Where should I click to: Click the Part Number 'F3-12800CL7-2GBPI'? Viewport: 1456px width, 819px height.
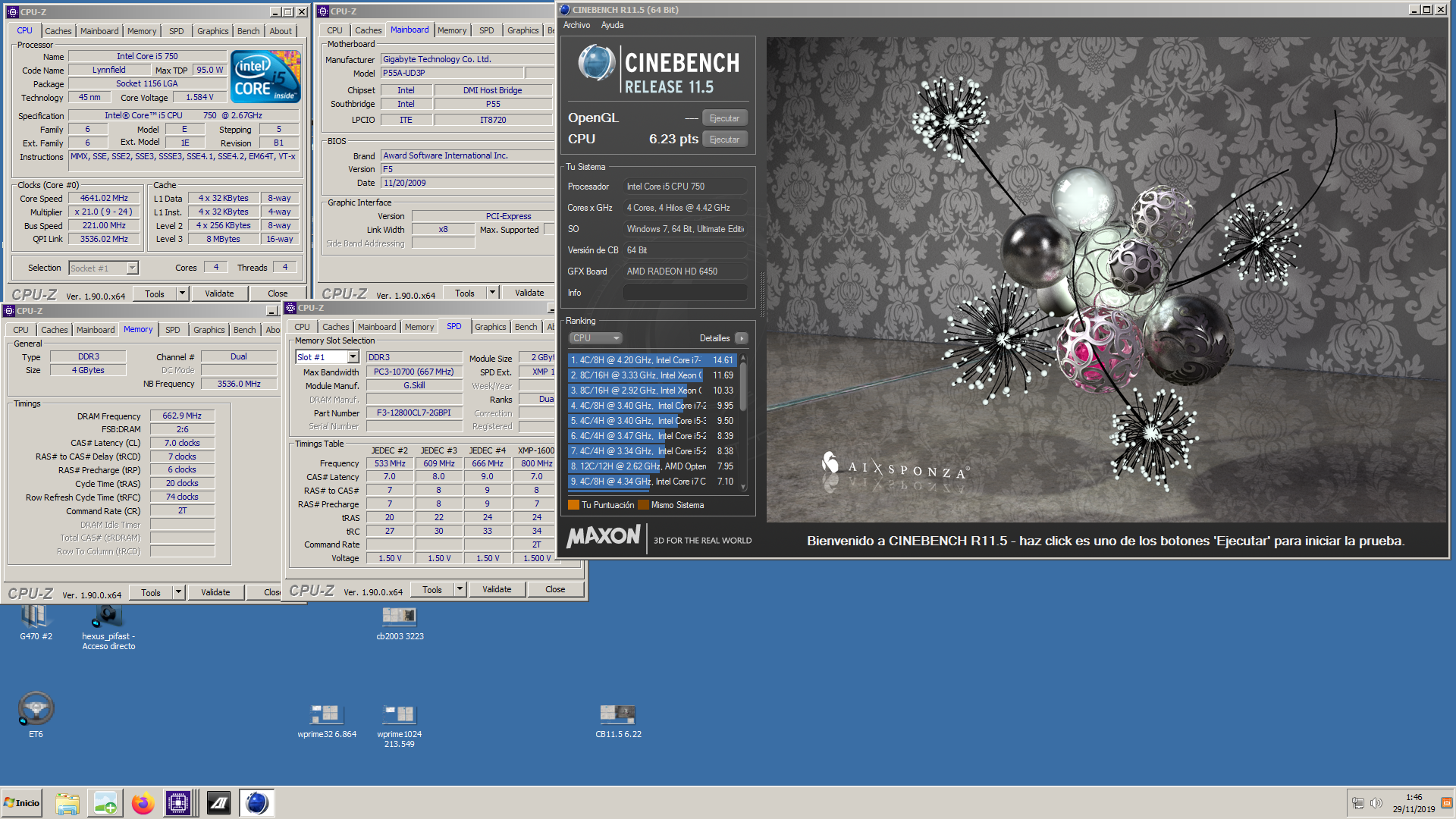[x=414, y=413]
